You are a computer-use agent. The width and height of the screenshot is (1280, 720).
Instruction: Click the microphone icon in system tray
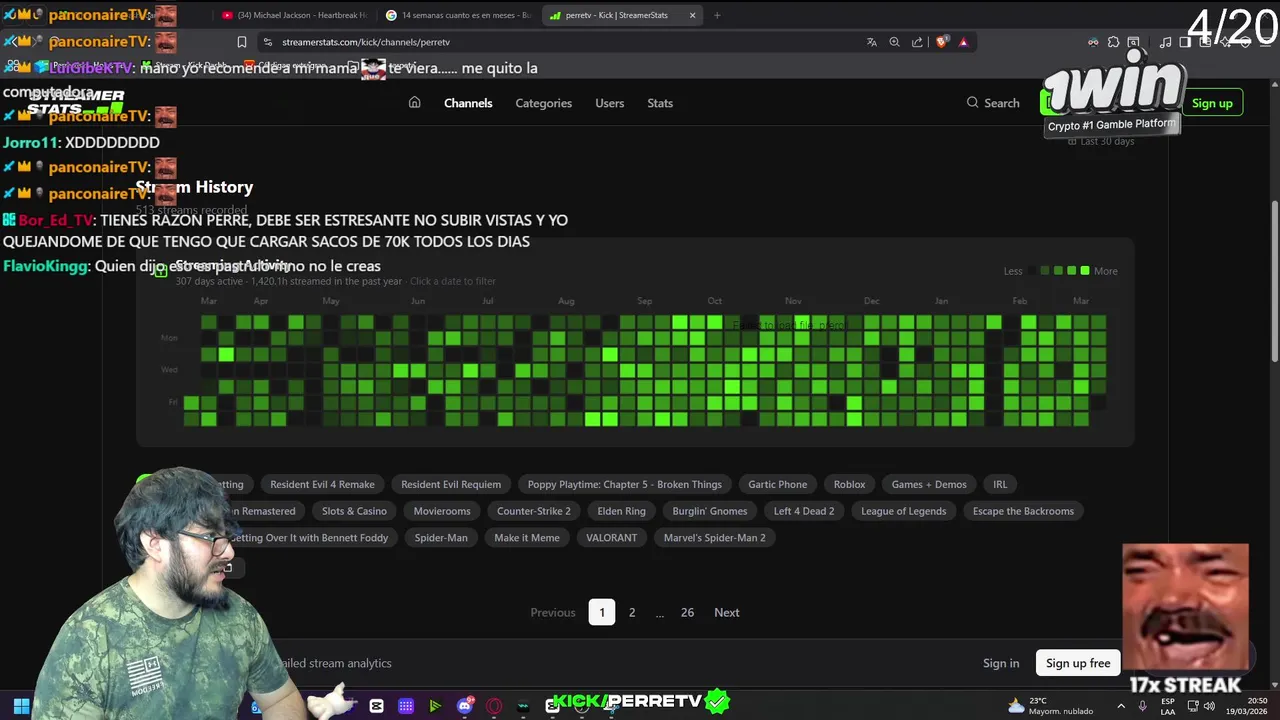click(1143, 706)
